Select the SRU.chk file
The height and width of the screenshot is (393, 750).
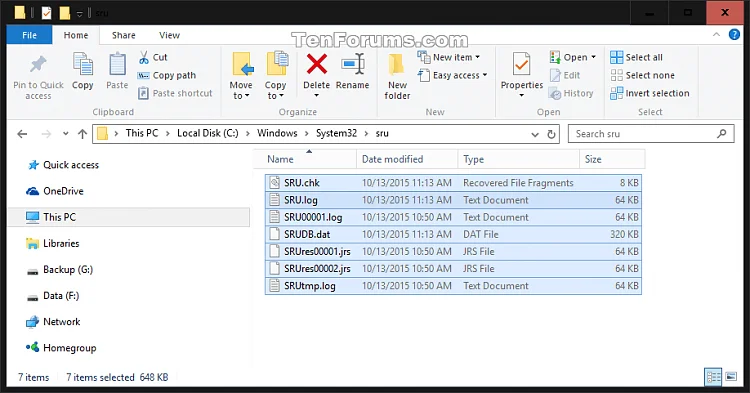pyautogui.click(x=453, y=183)
